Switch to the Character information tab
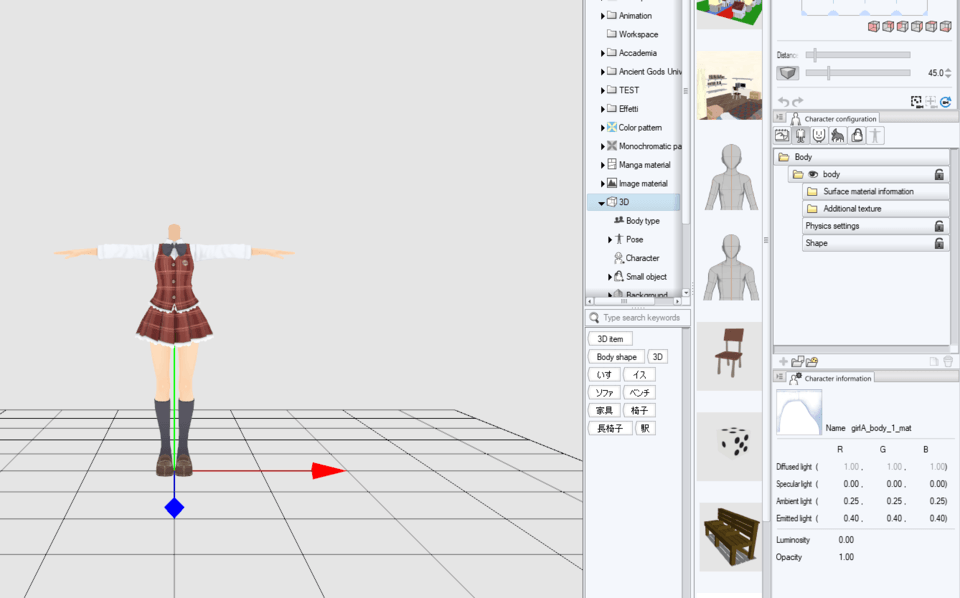Screen dimensions: 960x598 (x=831, y=378)
